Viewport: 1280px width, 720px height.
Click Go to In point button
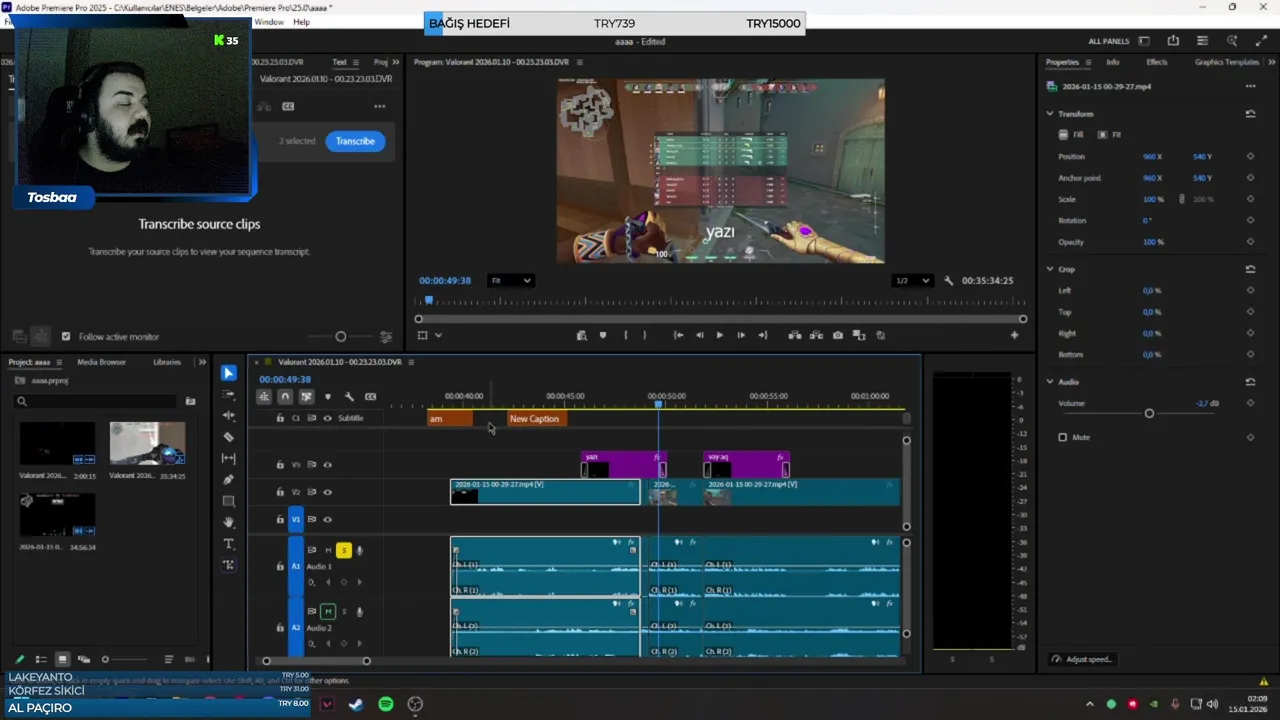(678, 335)
